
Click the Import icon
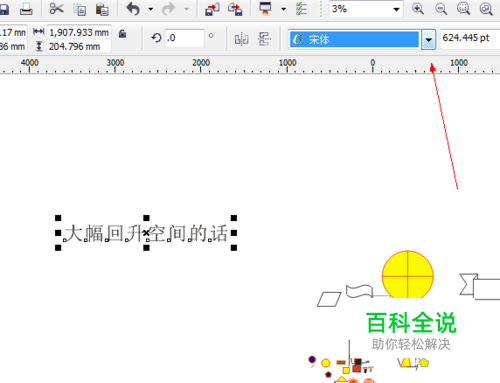click(x=212, y=9)
